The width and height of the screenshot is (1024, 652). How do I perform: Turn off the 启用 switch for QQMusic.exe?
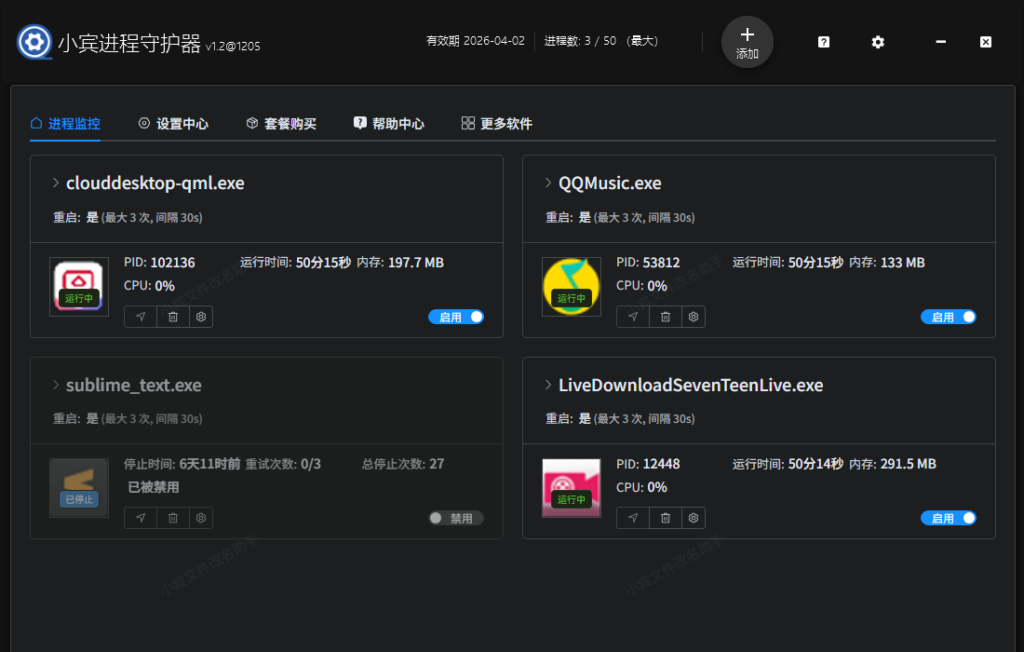click(x=948, y=316)
